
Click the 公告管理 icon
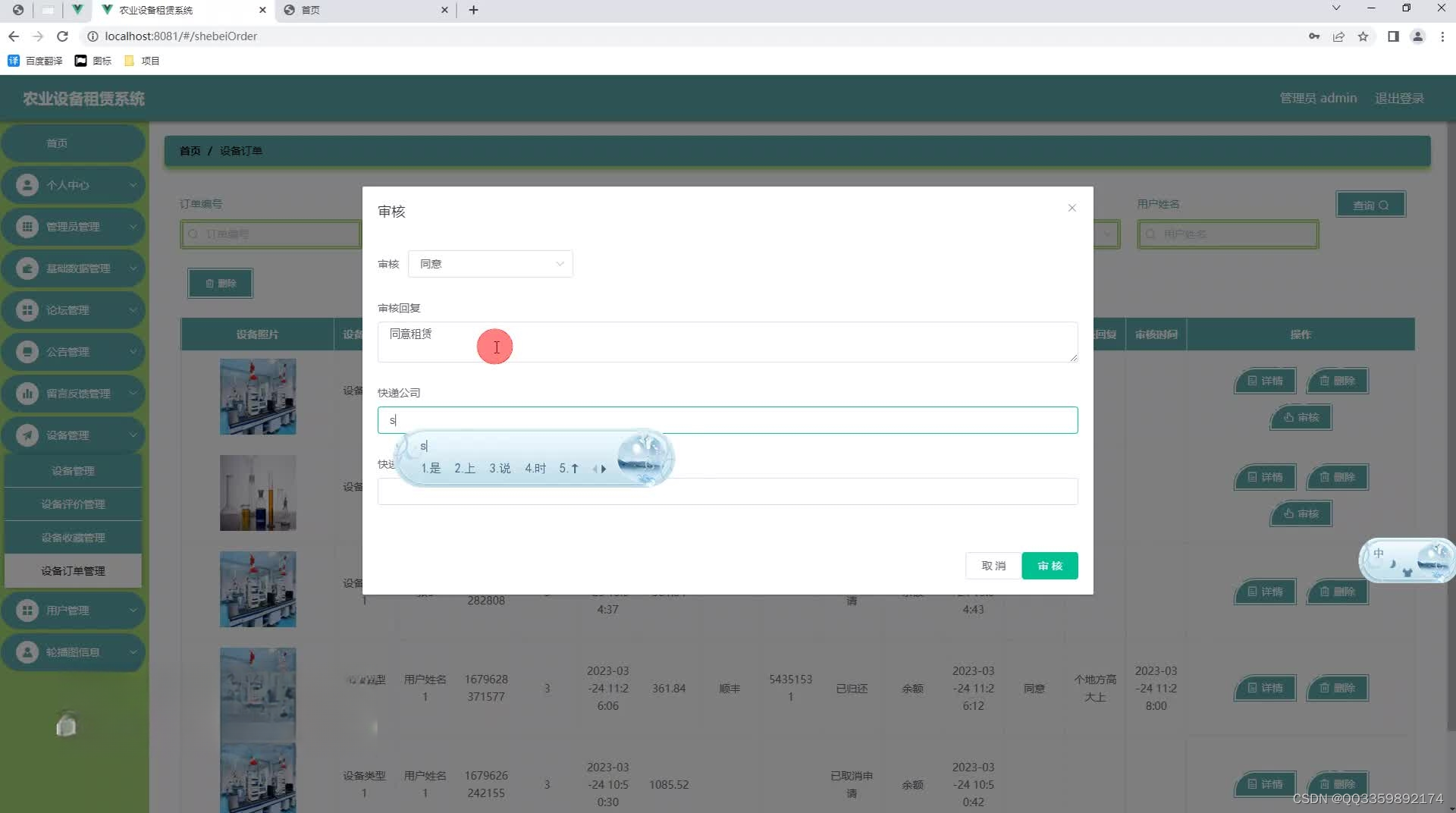27,352
